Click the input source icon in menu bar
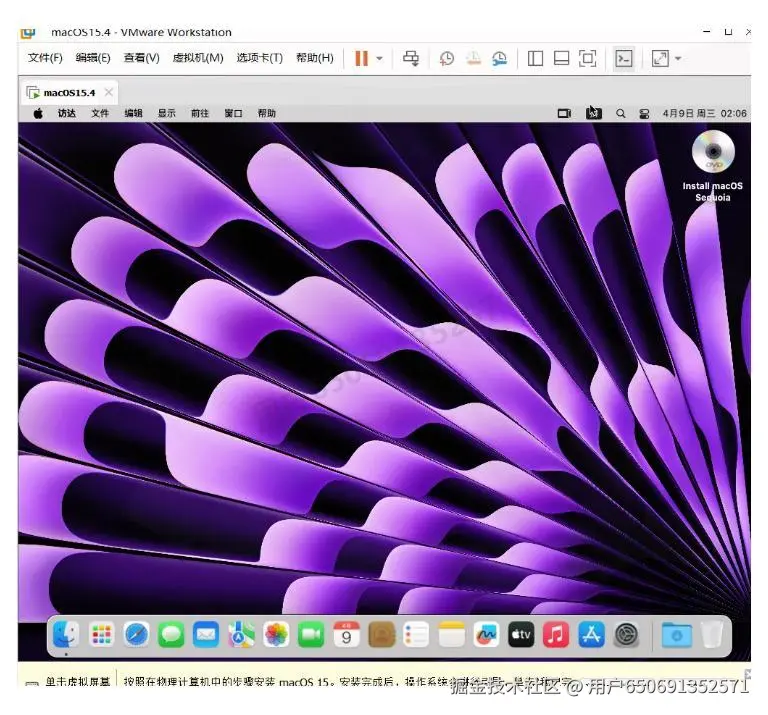 594,114
